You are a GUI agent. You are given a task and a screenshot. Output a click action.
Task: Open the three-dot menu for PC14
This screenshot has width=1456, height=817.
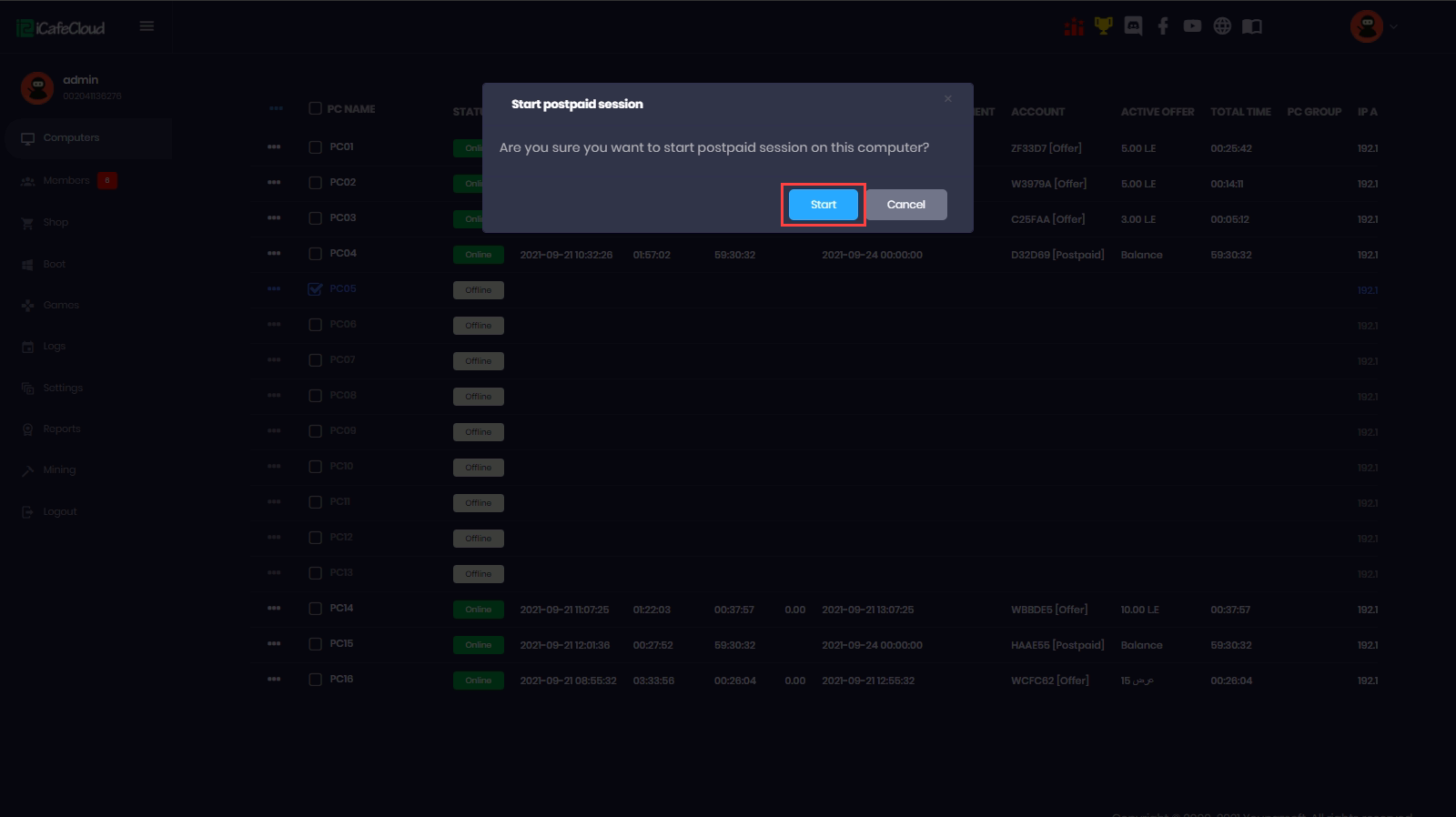click(274, 609)
